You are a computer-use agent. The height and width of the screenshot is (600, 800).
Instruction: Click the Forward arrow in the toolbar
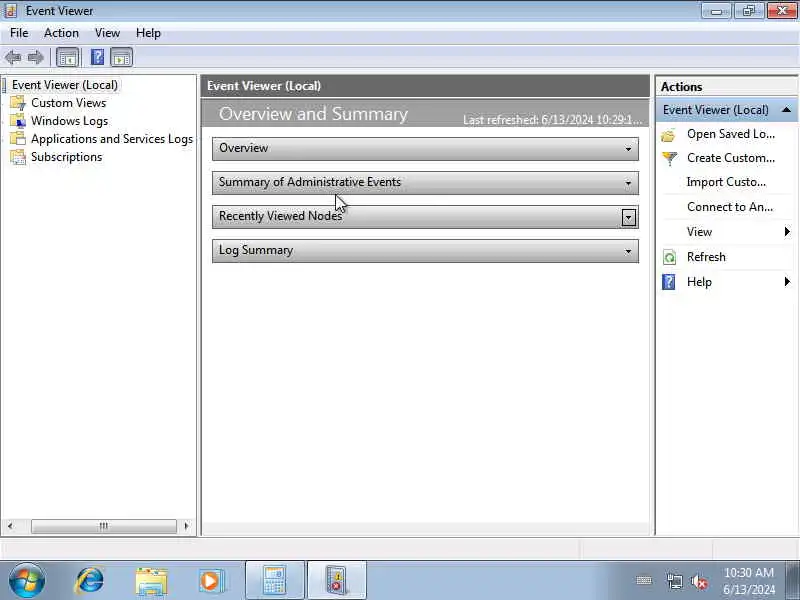click(35, 57)
